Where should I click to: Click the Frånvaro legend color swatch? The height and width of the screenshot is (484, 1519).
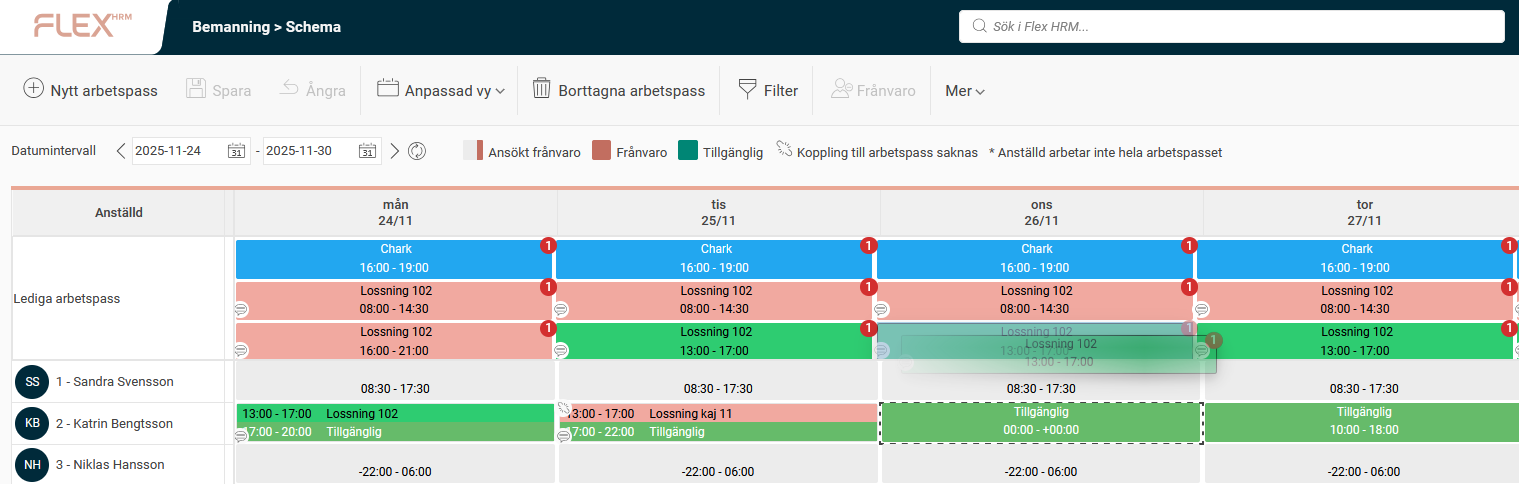coord(601,151)
